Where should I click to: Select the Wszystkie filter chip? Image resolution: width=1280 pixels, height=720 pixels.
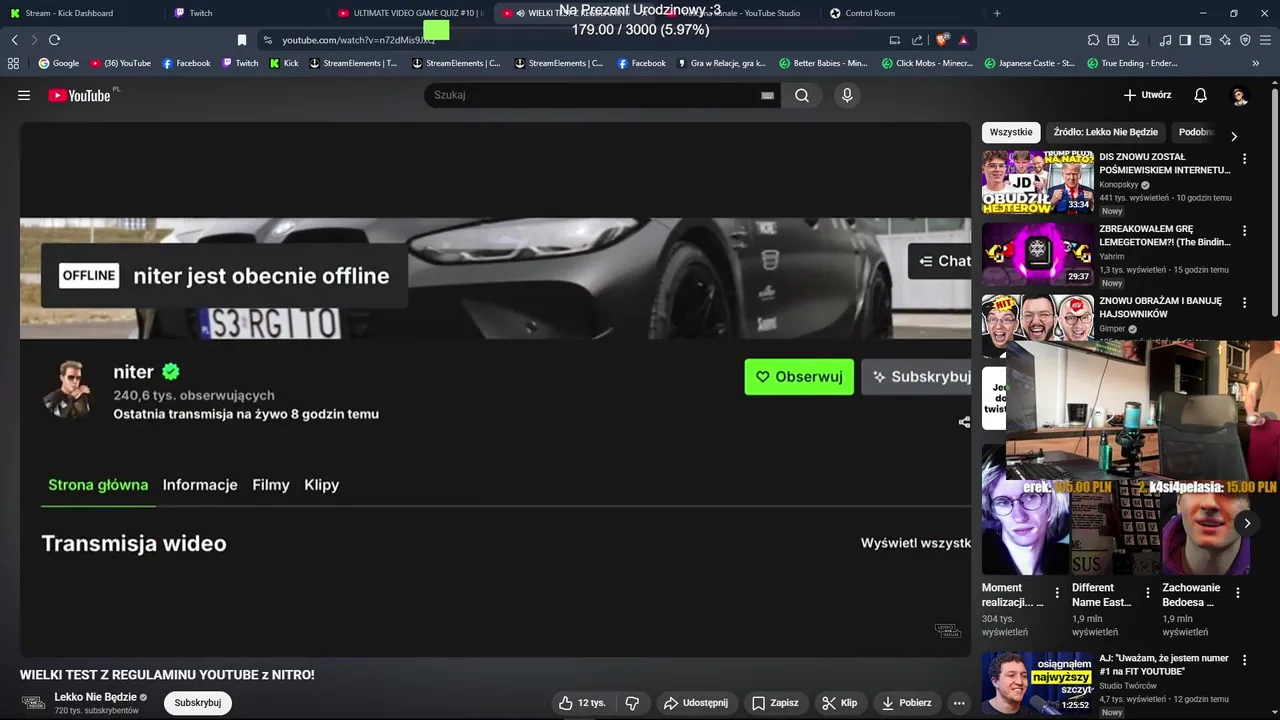click(1011, 132)
